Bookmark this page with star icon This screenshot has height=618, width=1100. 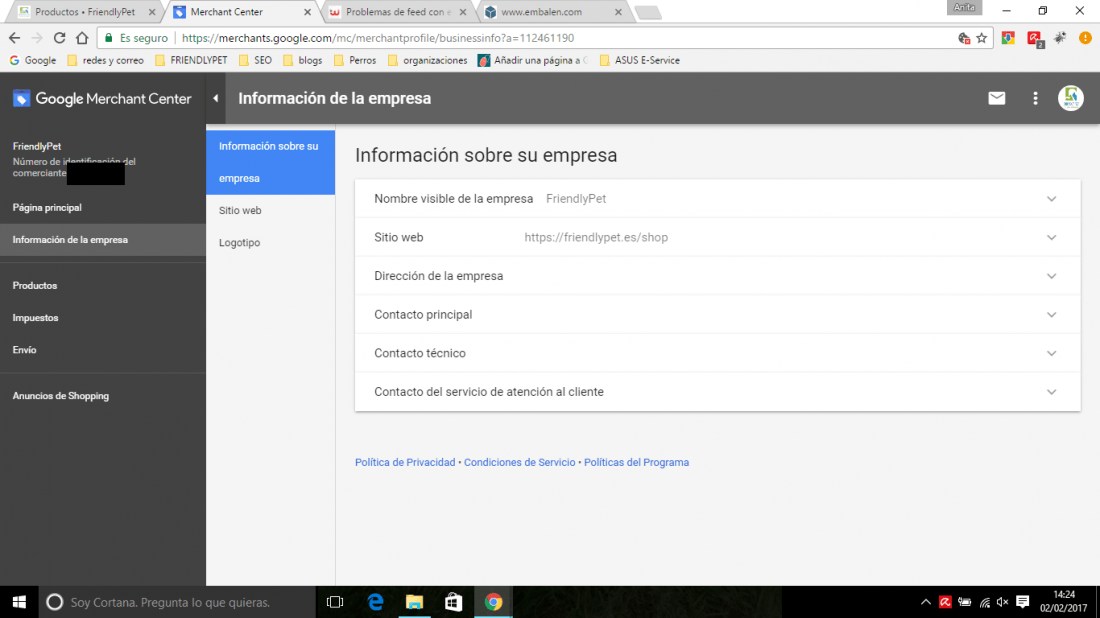coord(981,38)
